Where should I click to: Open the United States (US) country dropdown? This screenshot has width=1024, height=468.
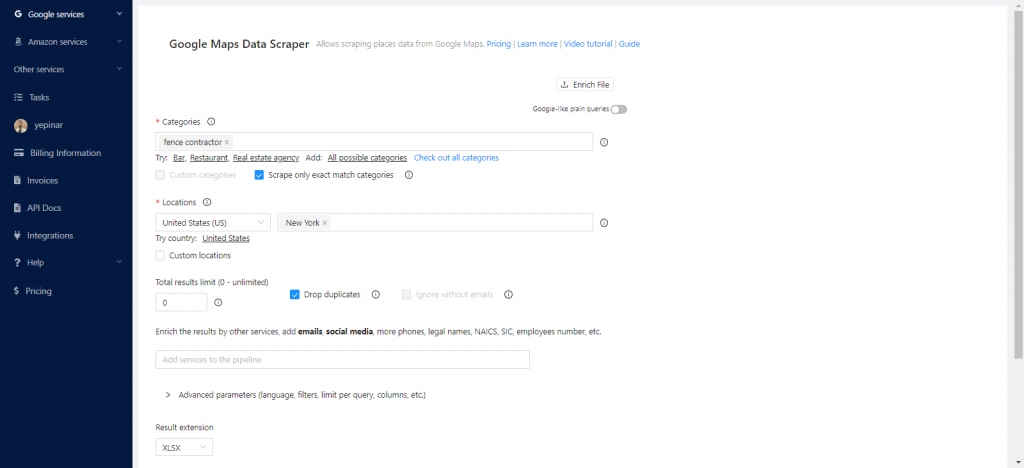click(x=213, y=223)
